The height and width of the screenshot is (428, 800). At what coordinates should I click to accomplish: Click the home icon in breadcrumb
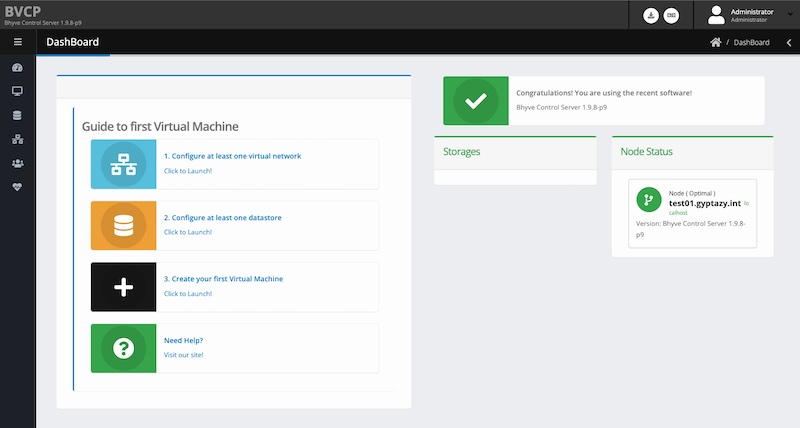tap(715, 42)
